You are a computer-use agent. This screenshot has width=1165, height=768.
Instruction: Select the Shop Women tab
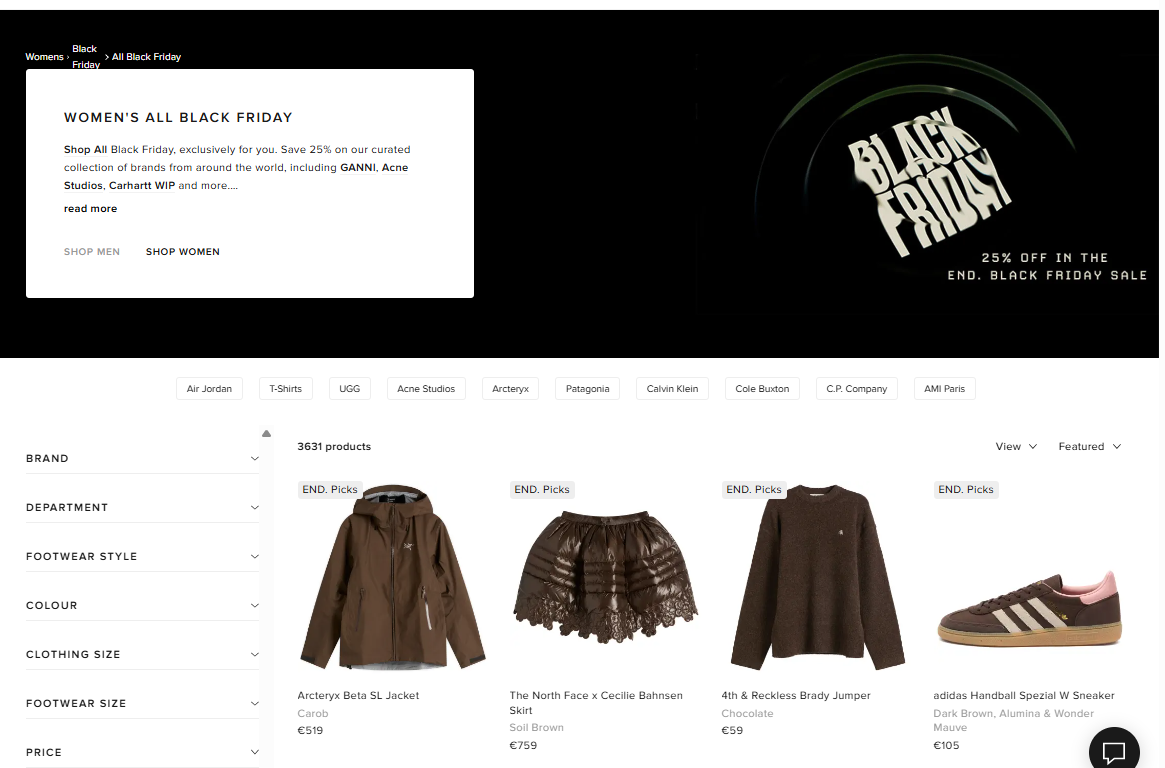[183, 252]
